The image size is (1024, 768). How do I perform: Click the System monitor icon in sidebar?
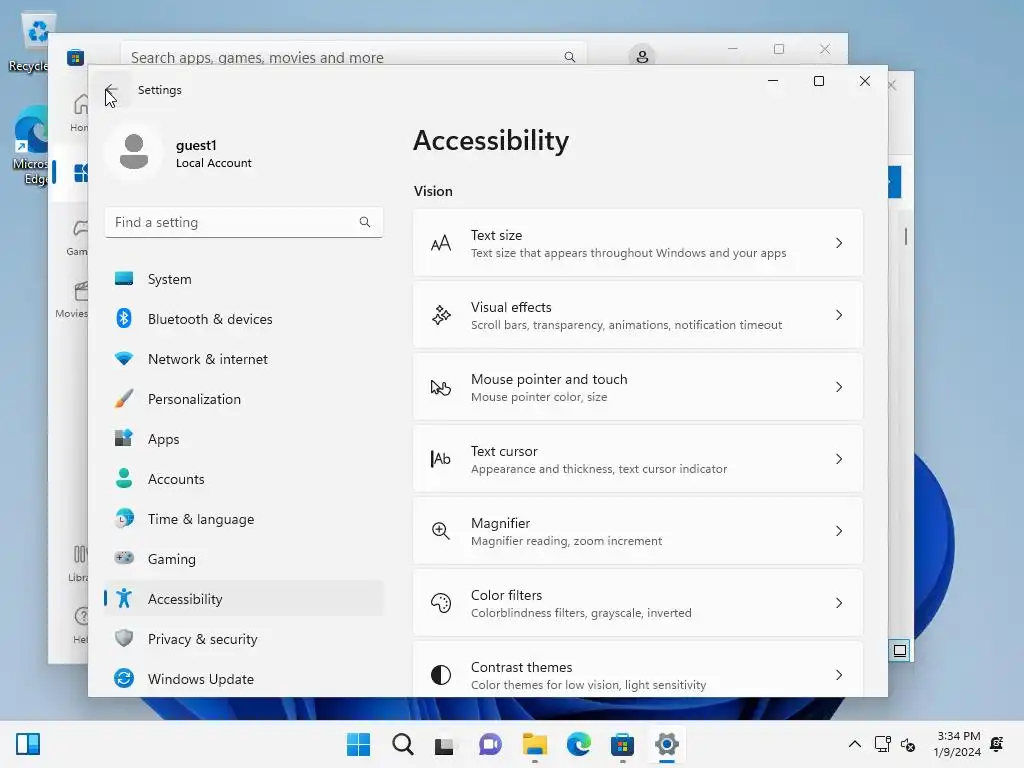123,279
